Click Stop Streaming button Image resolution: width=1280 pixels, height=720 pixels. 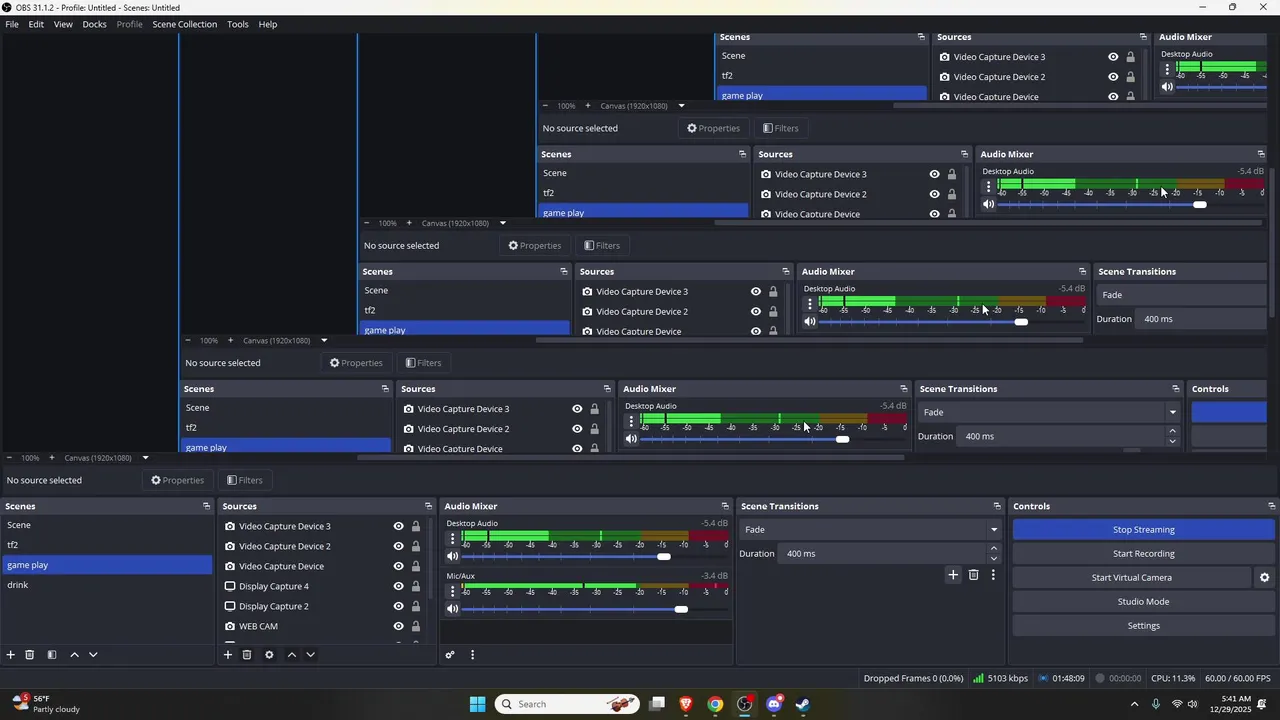coord(1143,530)
